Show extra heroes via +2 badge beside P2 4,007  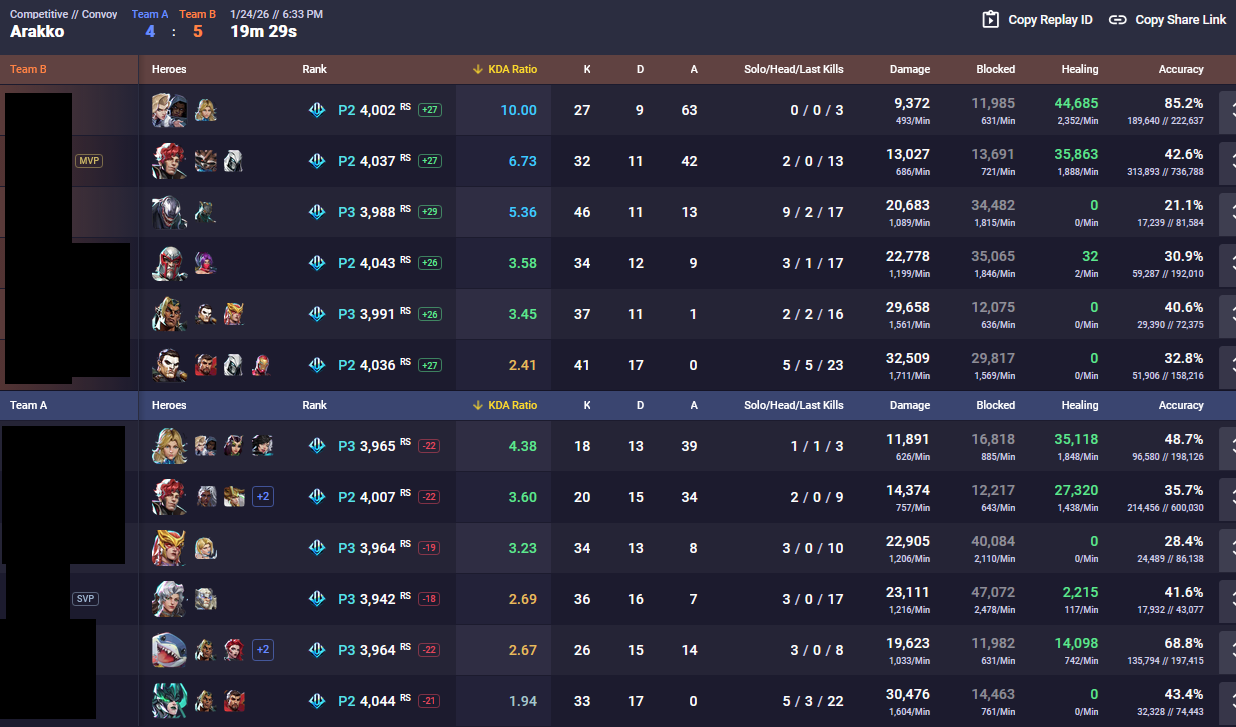point(263,497)
